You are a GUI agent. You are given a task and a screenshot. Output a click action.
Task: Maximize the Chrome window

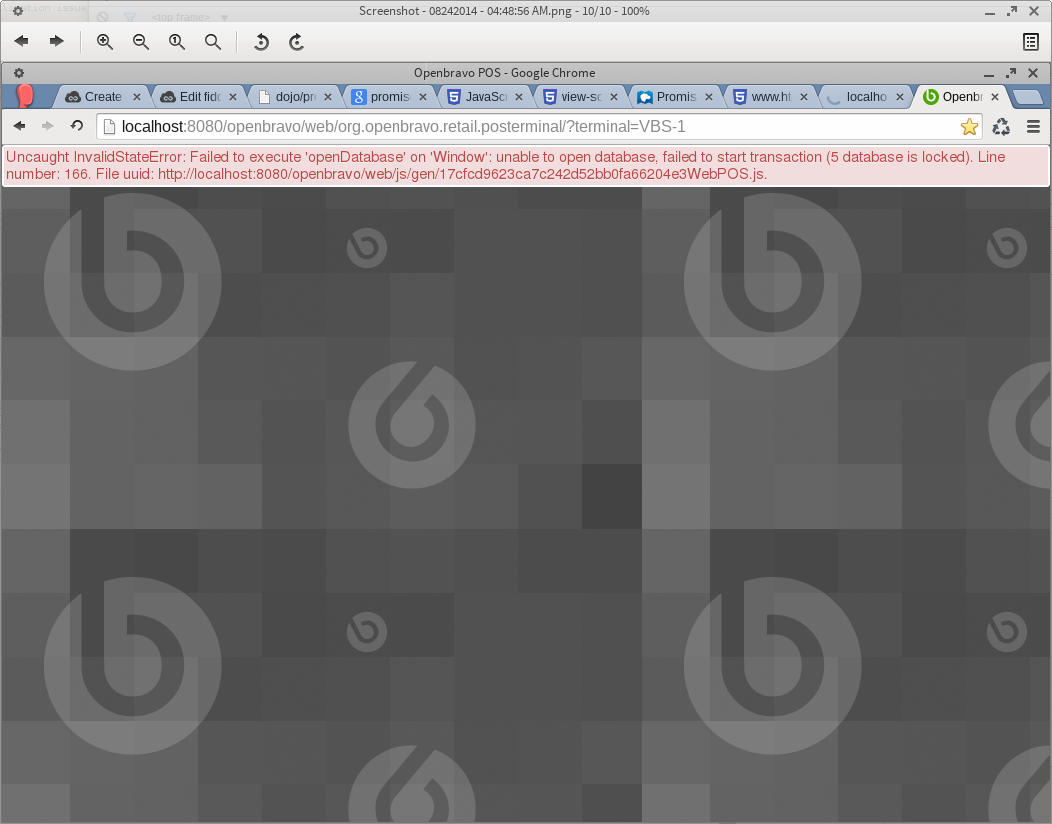click(1011, 72)
